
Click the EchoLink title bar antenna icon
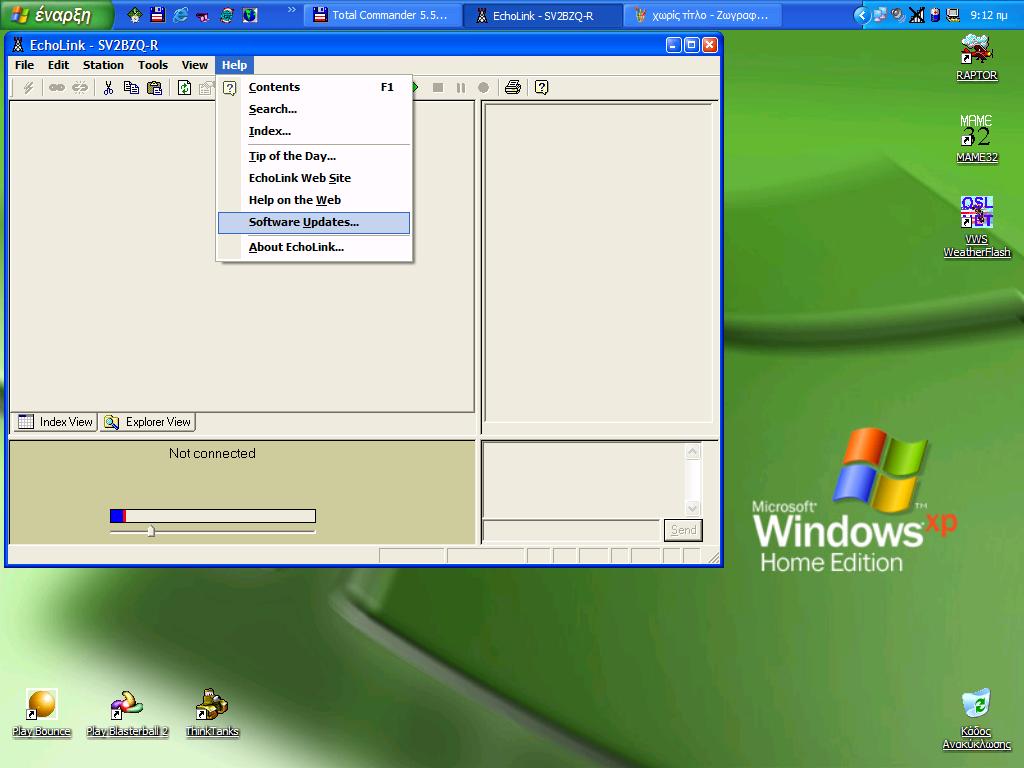click(x=18, y=45)
